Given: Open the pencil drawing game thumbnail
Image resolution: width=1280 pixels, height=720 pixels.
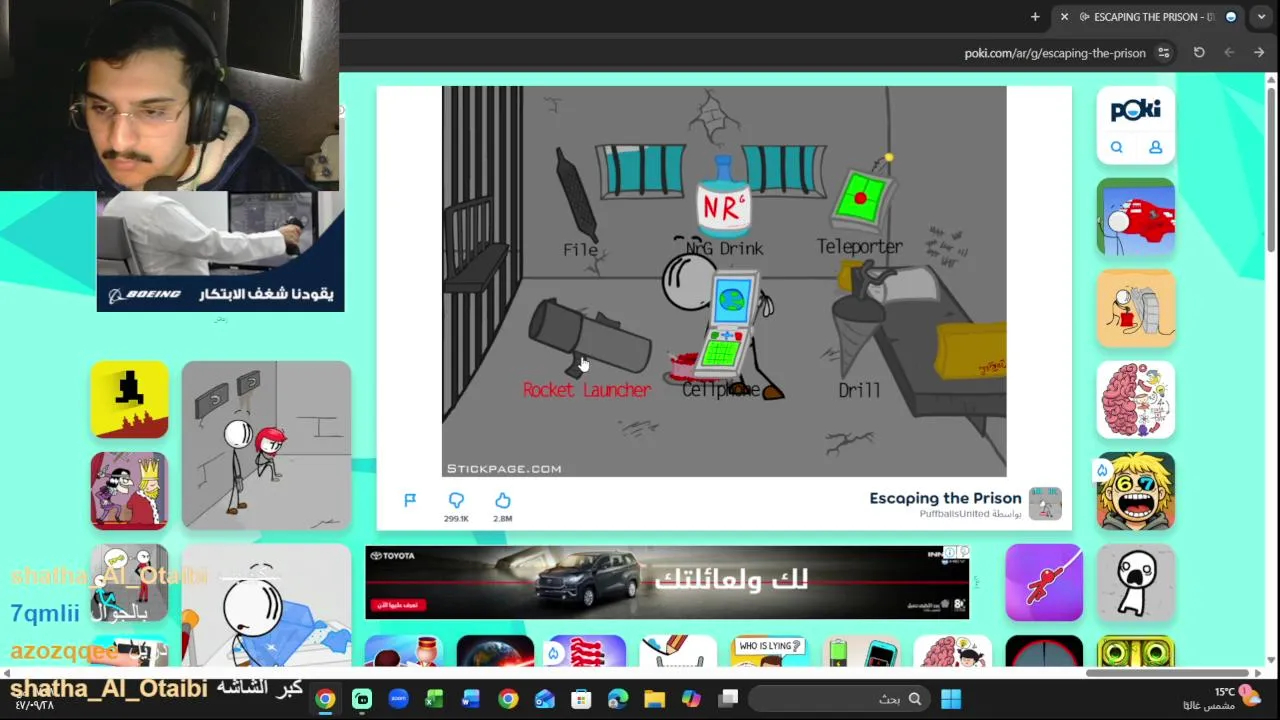Looking at the screenshot, I should [x=678, y=651].
